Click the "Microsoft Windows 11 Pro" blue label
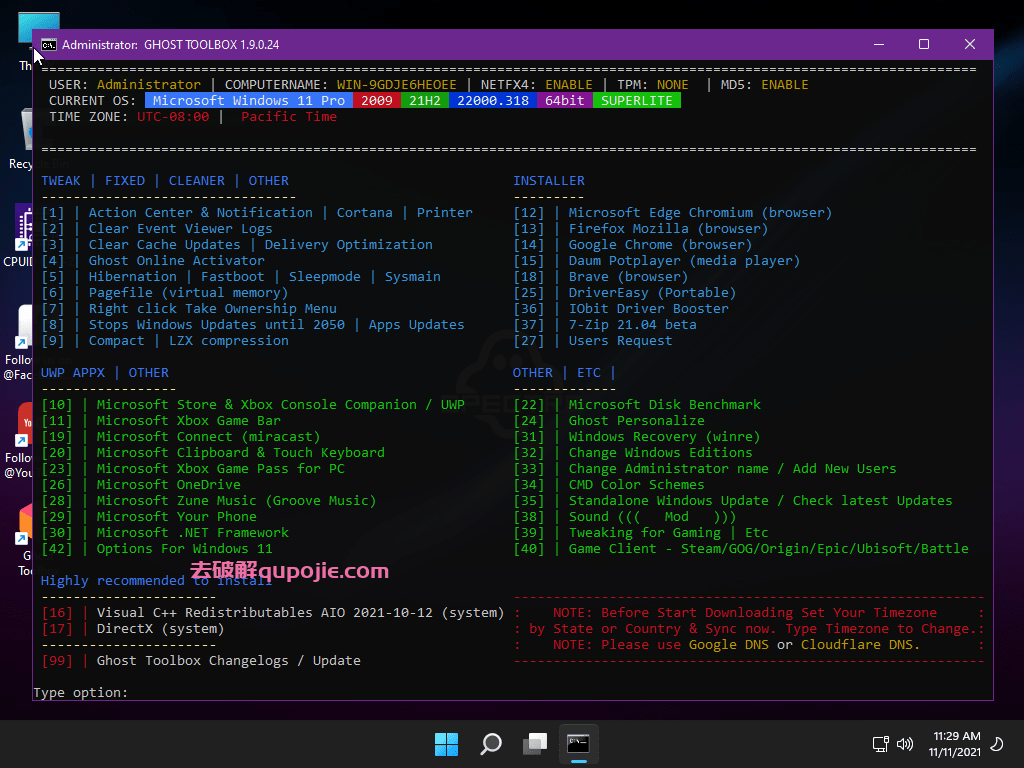1024x768 pixels. tap(249, 101)
